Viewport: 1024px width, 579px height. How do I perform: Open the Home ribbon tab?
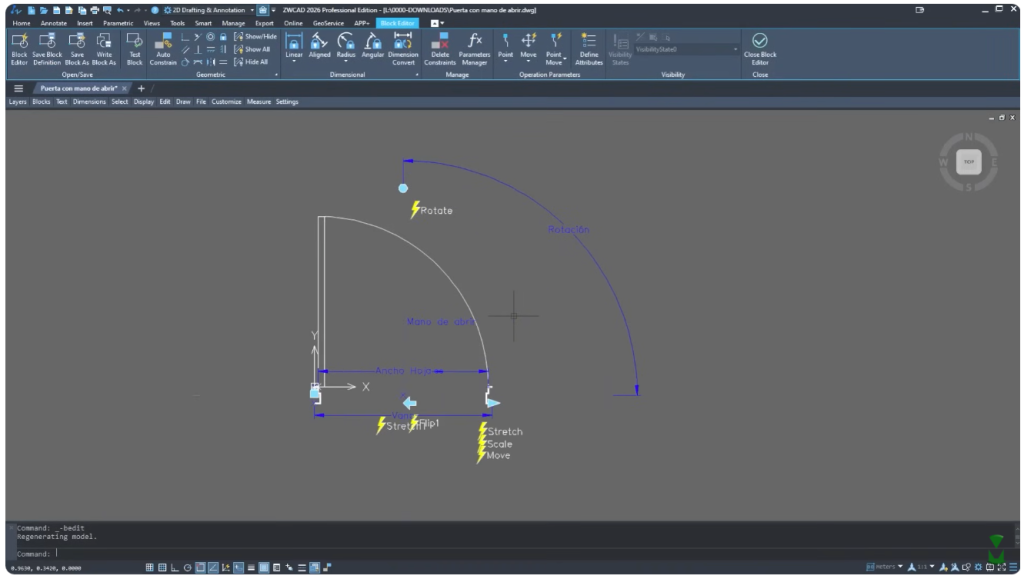pos(21,23)
